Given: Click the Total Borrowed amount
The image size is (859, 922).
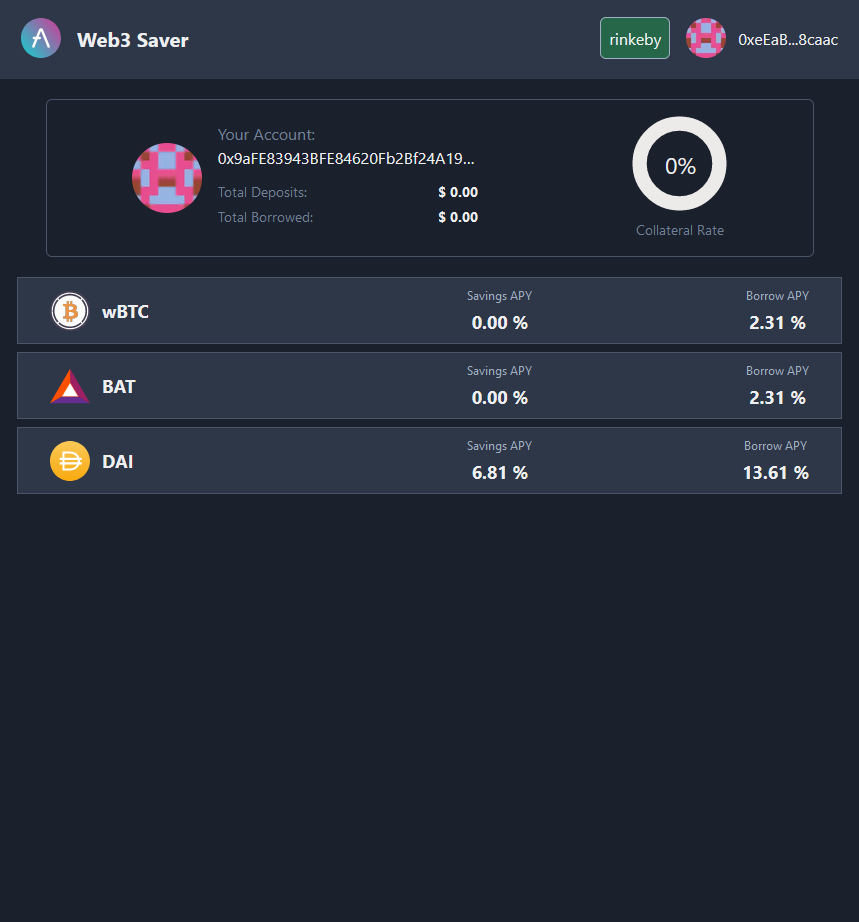Looking at the screenshot, I should (x=458, y=217).
